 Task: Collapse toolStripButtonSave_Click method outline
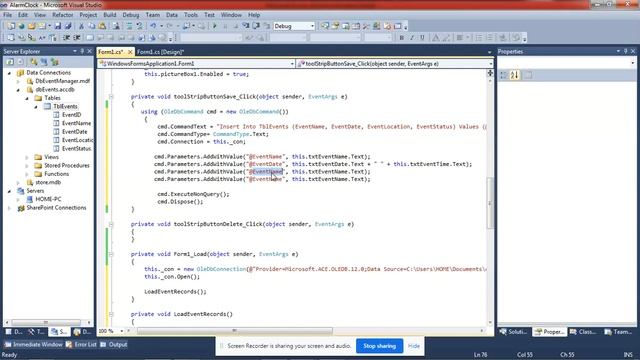(111, 97)
